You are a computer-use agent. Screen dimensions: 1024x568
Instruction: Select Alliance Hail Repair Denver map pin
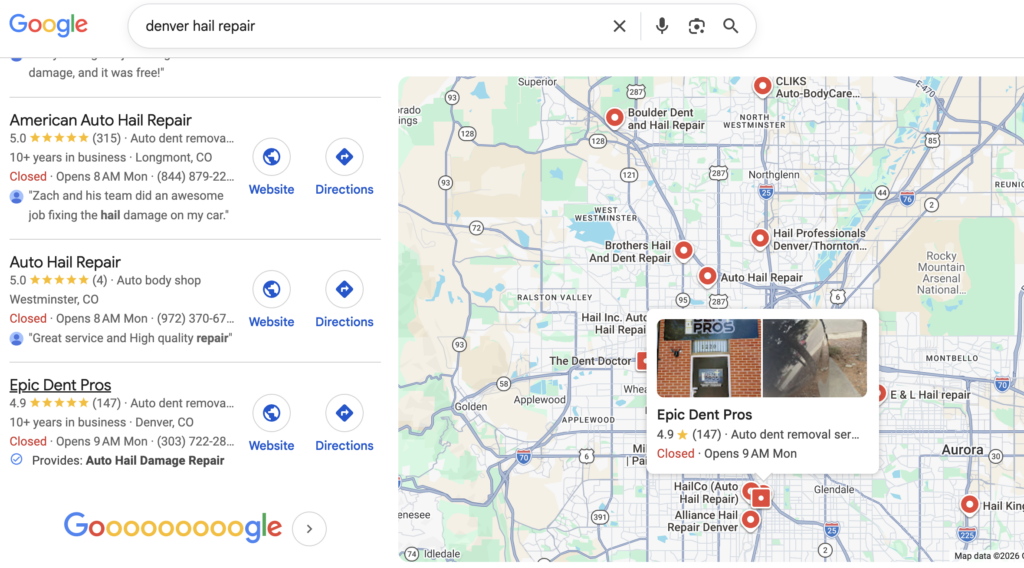coord(751,520)
